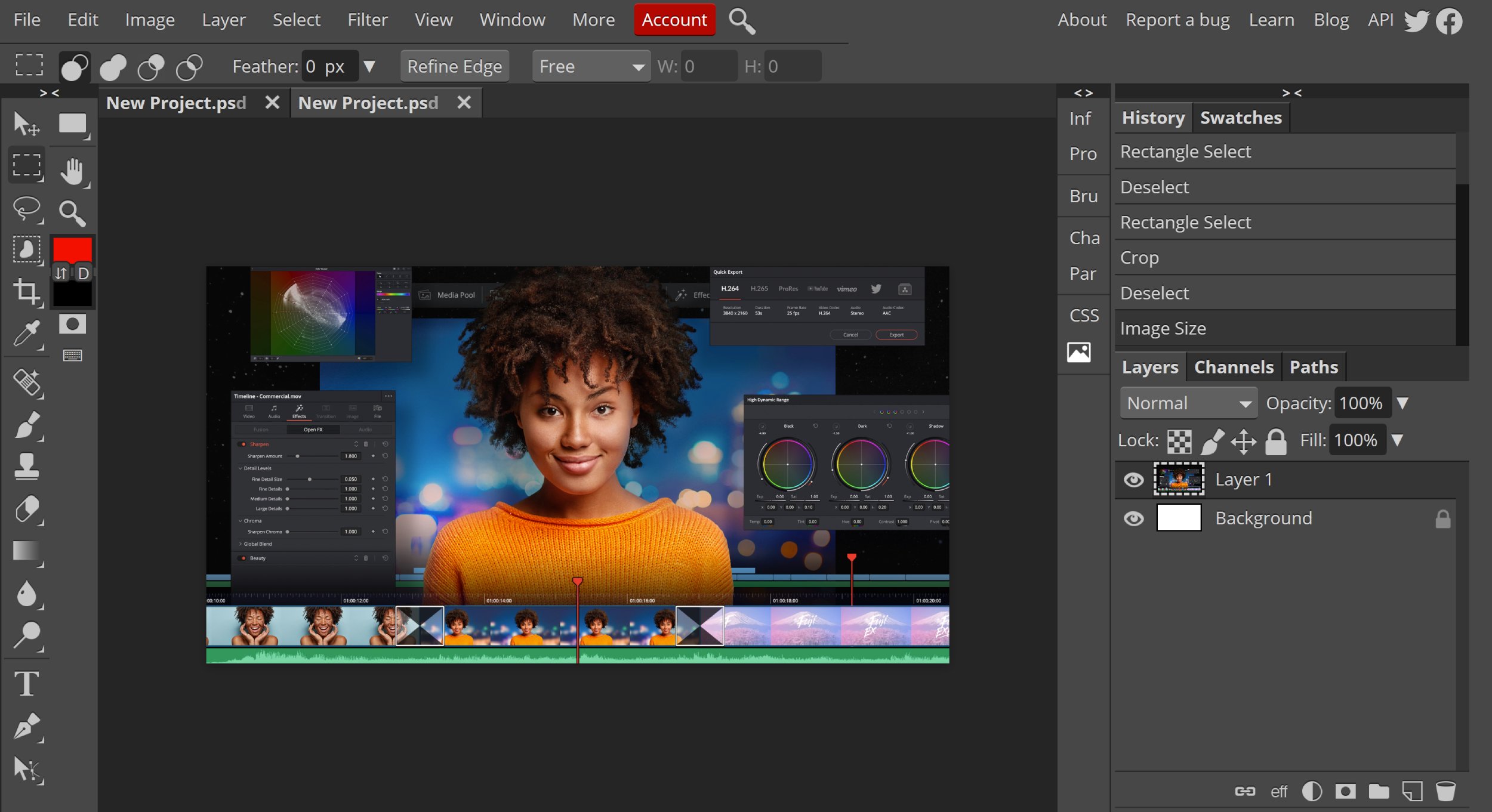Select the Spot Healing Brush tool

point(27,382)
